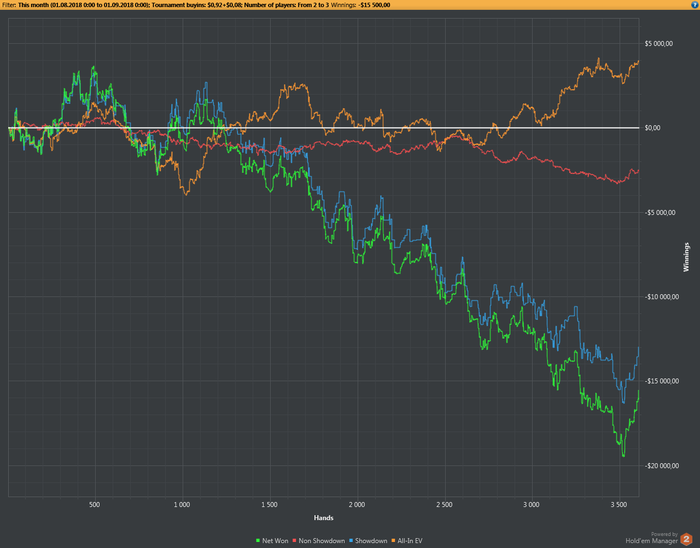Click the 2 500 hands axis label
The width and height of the screenshot is (700, 548).
(x=444, y=505)
